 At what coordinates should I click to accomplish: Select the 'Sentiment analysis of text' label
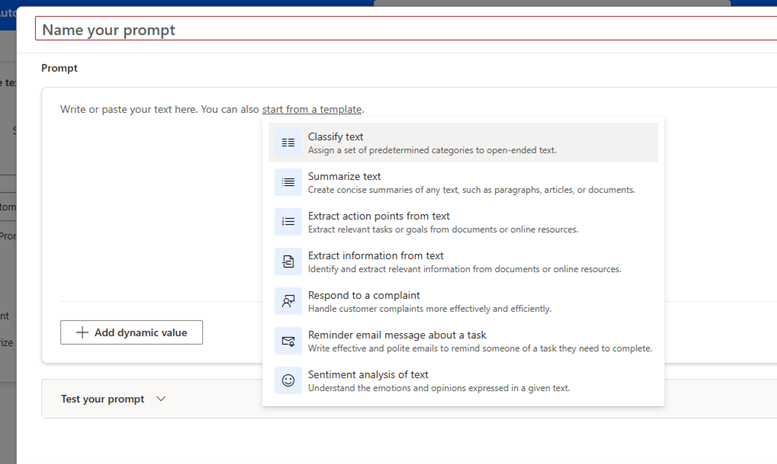point(368,374)
